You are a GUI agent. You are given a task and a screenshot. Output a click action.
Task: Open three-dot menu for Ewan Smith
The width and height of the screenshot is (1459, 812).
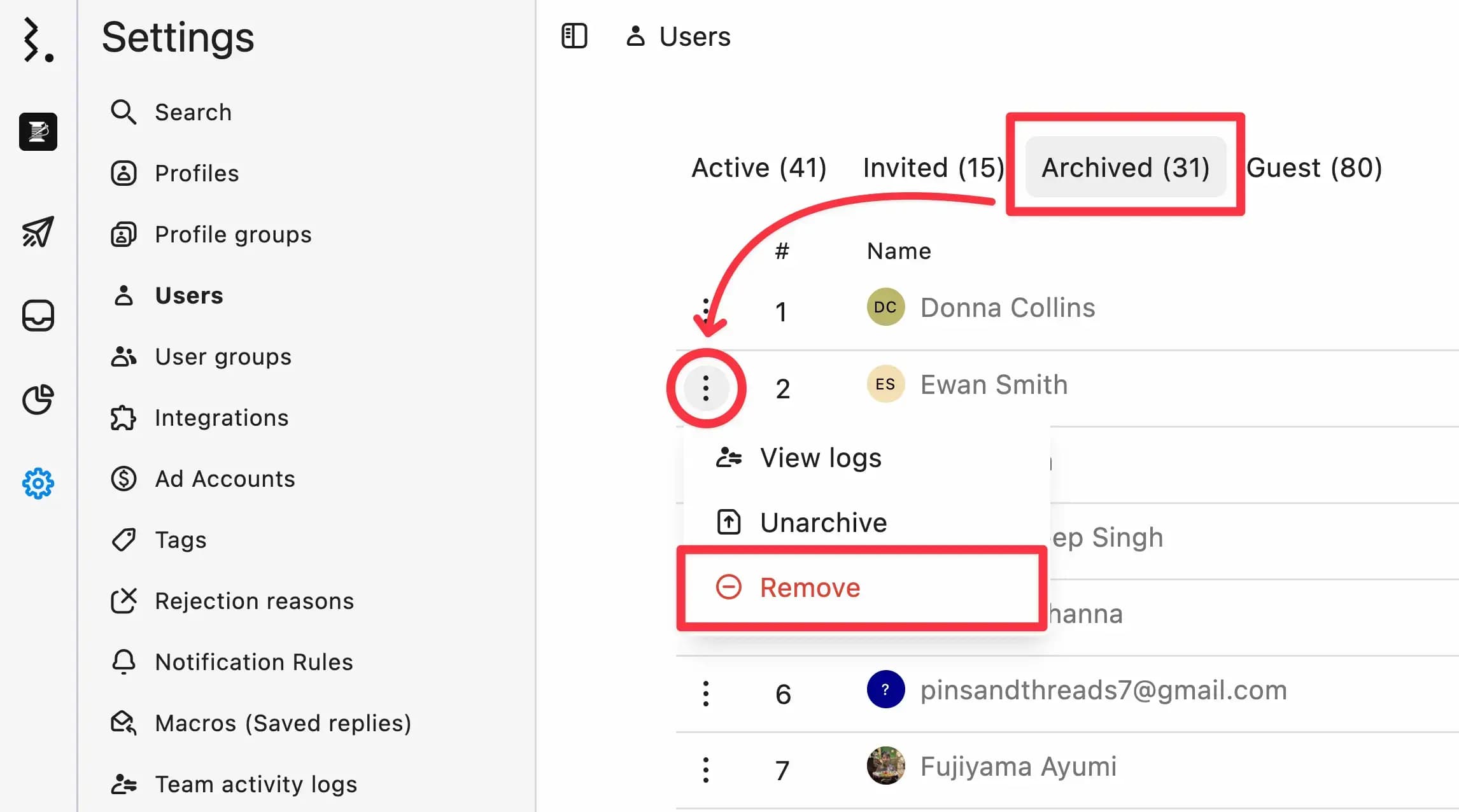click(705, 388)
